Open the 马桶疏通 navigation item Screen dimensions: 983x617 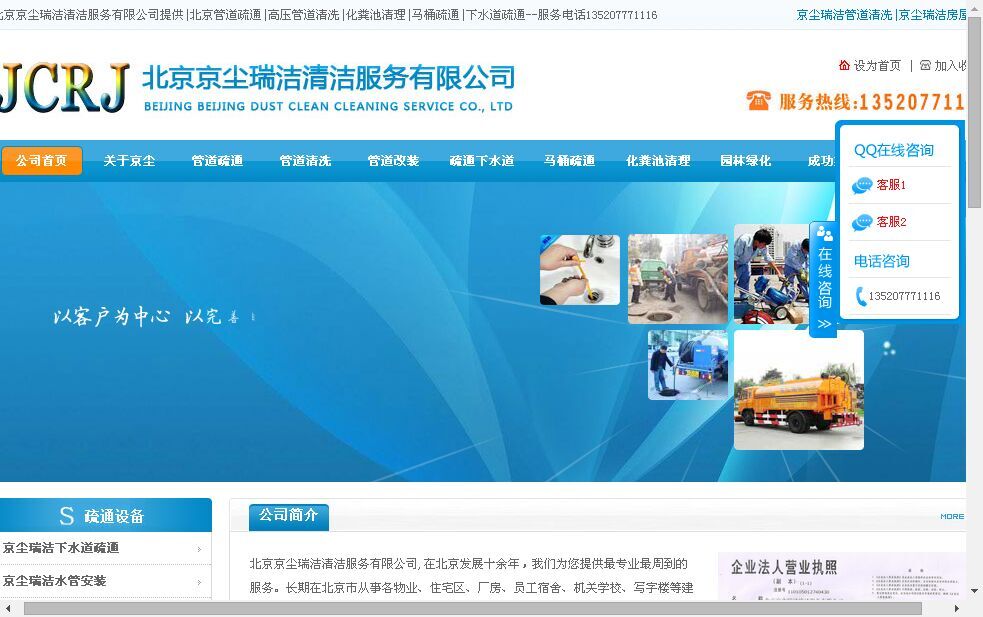[x=569, y=161]
